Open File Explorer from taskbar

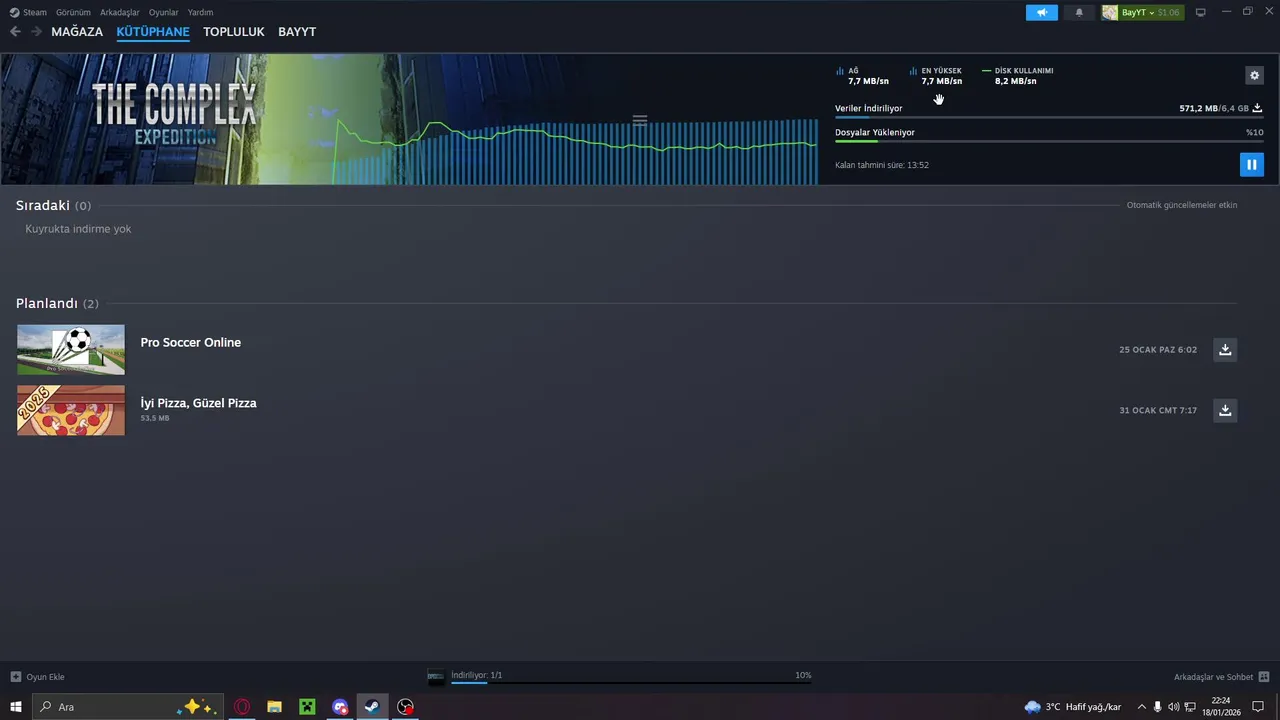coord(274,707)
